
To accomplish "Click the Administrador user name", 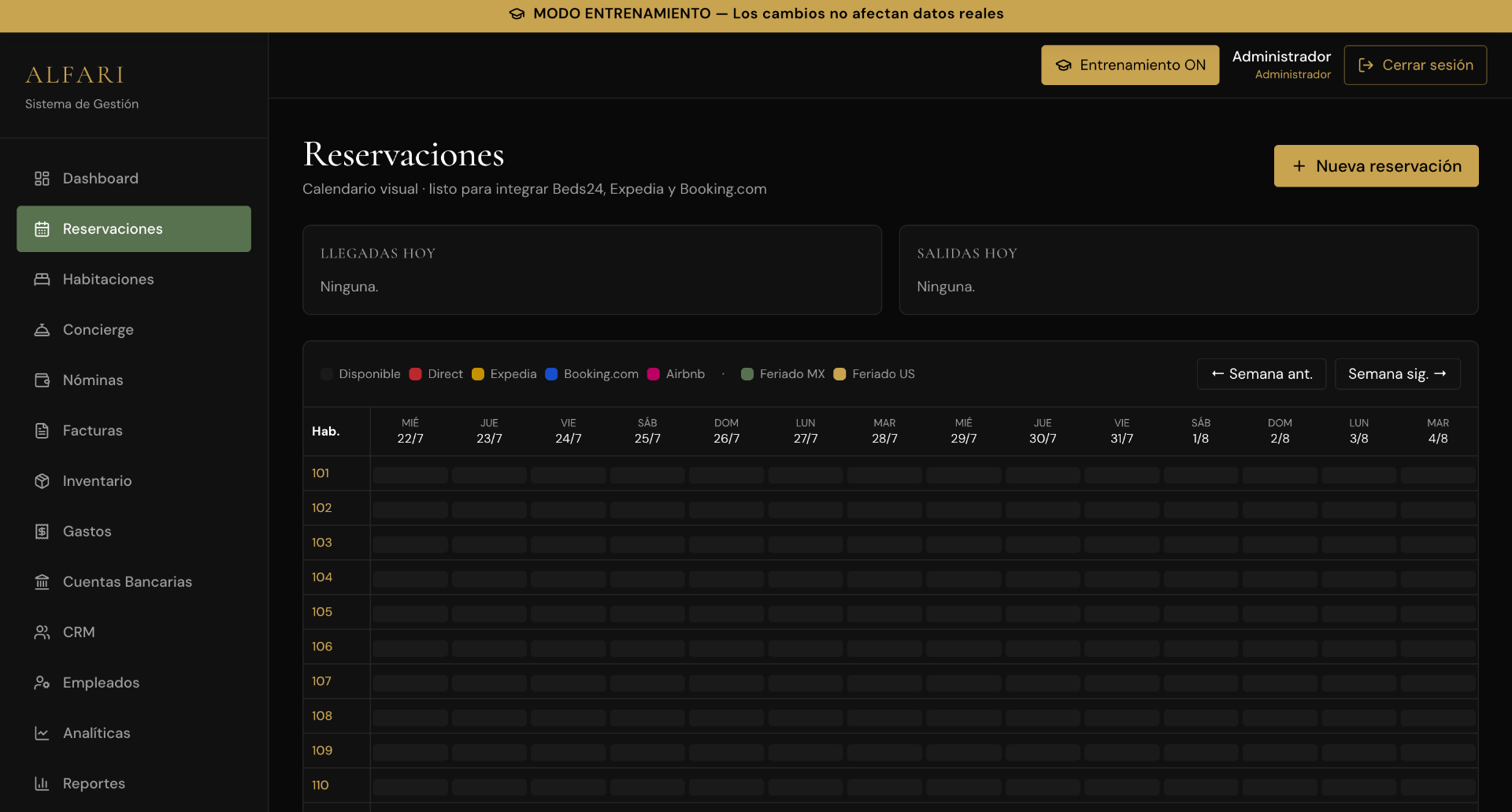I will pyautogui.click(x=1281, y=57).
